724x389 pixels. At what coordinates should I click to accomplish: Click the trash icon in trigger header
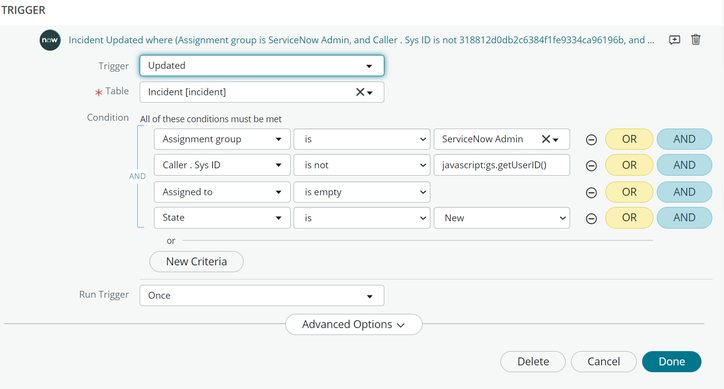(x=696, y=40)
